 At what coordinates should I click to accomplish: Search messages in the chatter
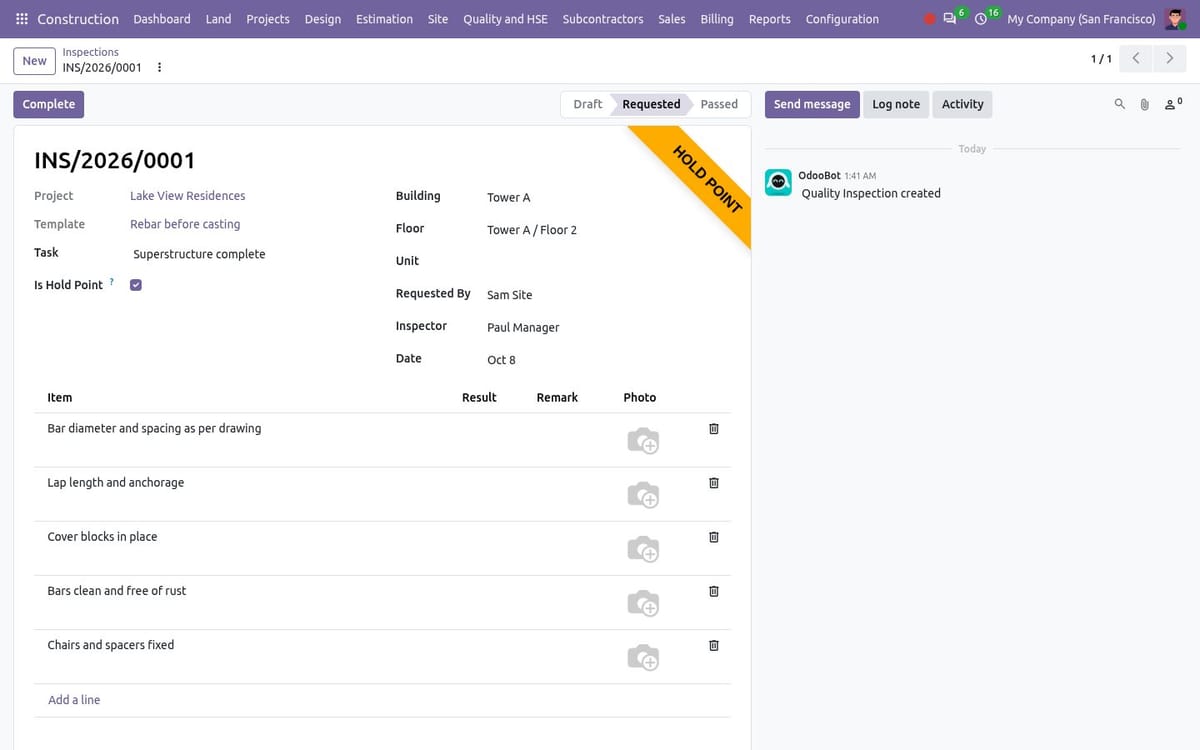pyautogui.click(x=1119, y=104)
